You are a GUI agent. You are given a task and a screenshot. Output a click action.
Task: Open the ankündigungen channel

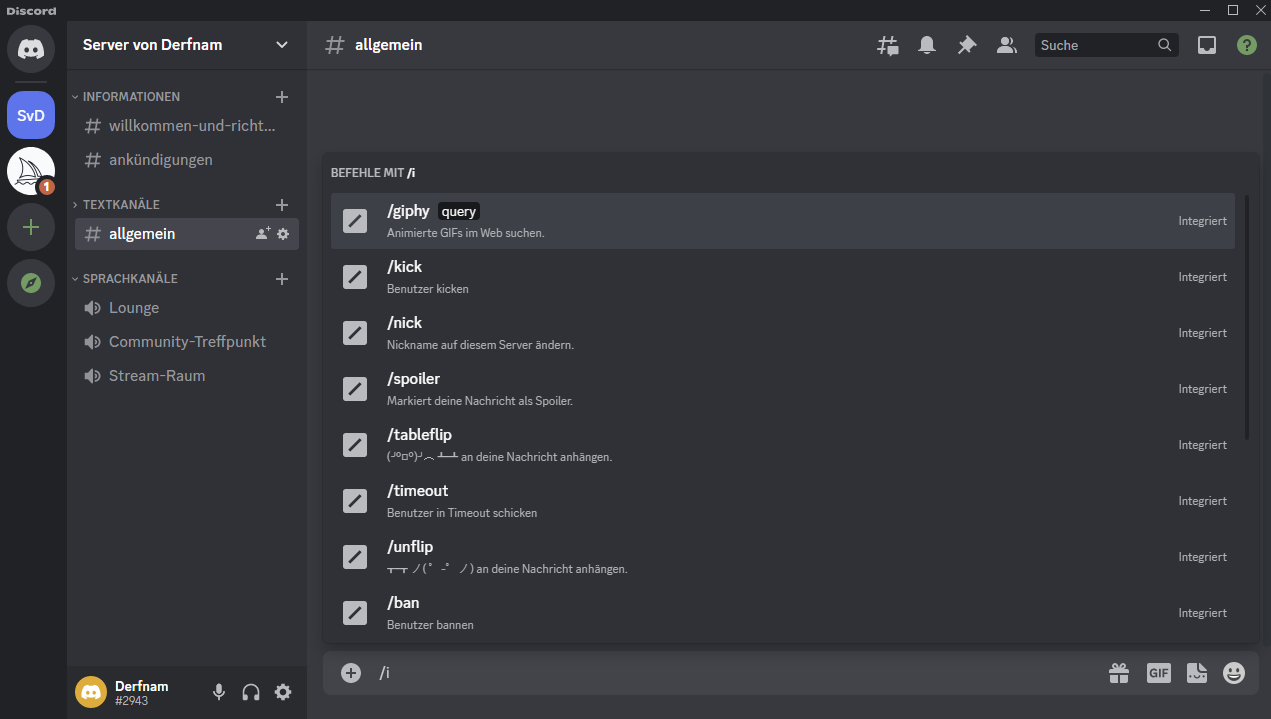tap(160, 160)
